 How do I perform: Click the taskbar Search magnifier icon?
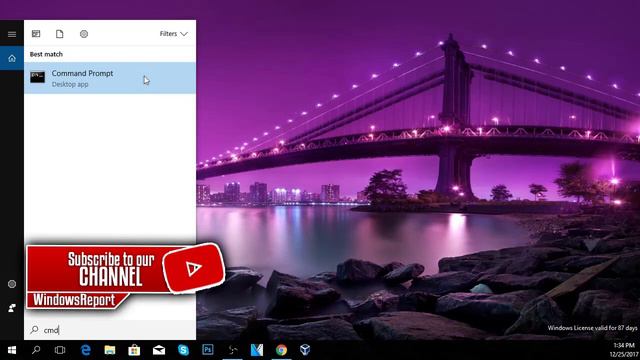coord(36,350)
